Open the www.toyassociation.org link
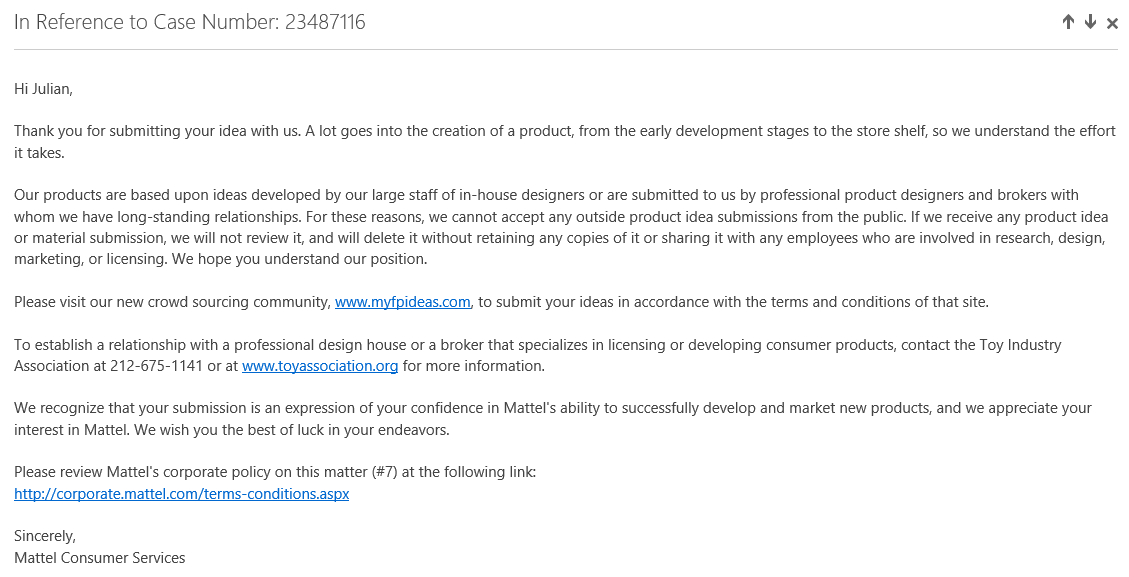This screenshot has width=1129, height=577. pyautogui.click(x=320, y=366)
